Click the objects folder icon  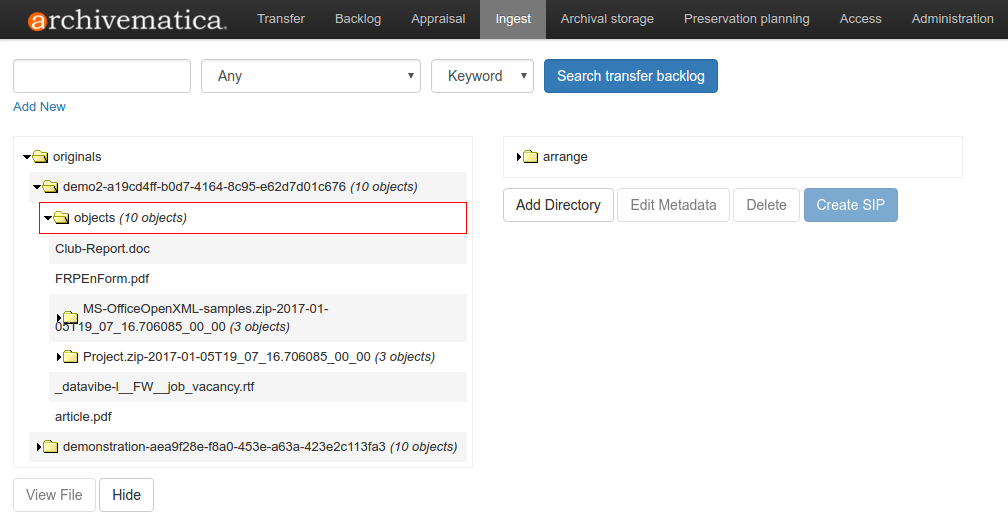pyautogui.click(x=61, y=218)
